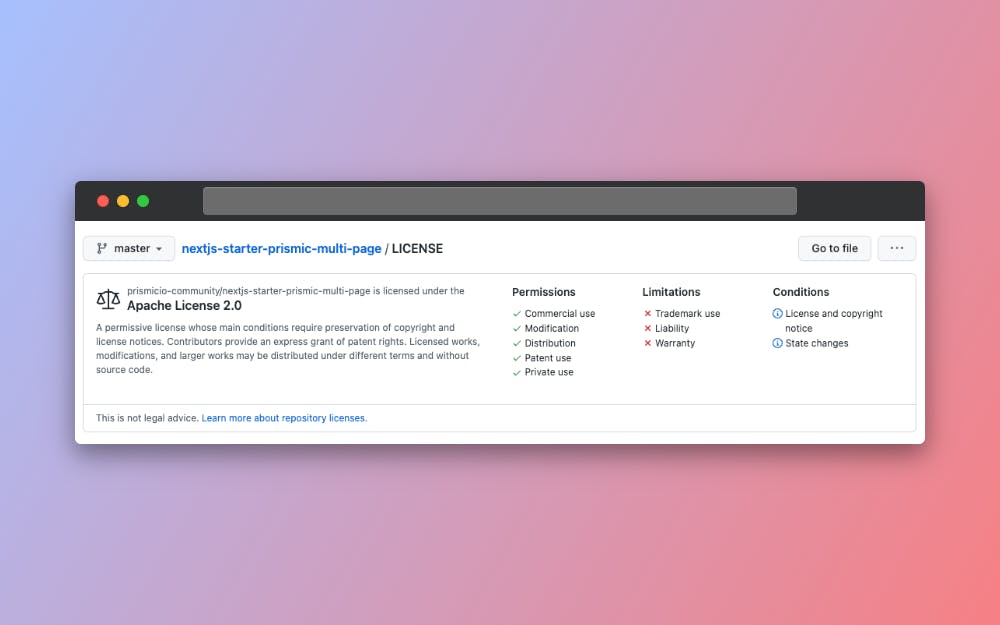Click Learn more about repository licenses
Image resolution: width=1000 pixels, height=625 pixels.
[283, 418]
